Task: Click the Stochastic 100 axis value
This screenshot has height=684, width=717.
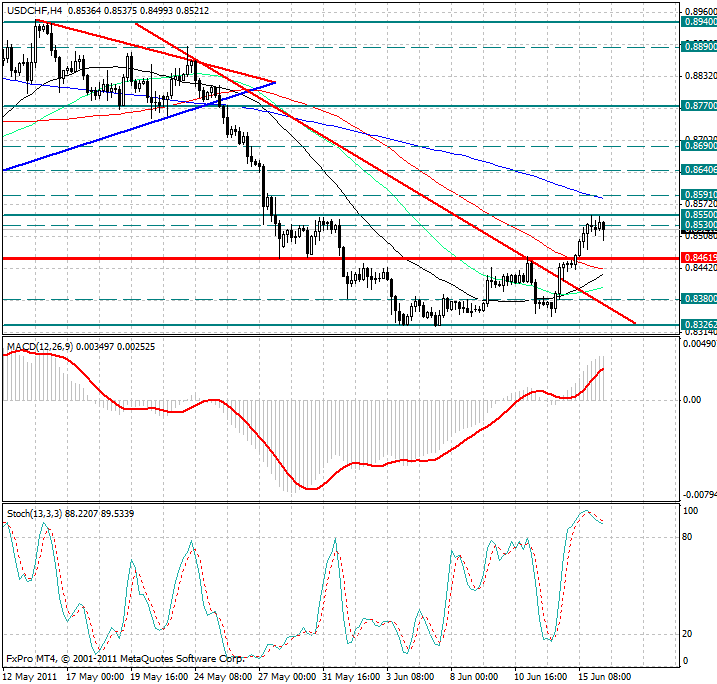Action: [x=690, y=511]
